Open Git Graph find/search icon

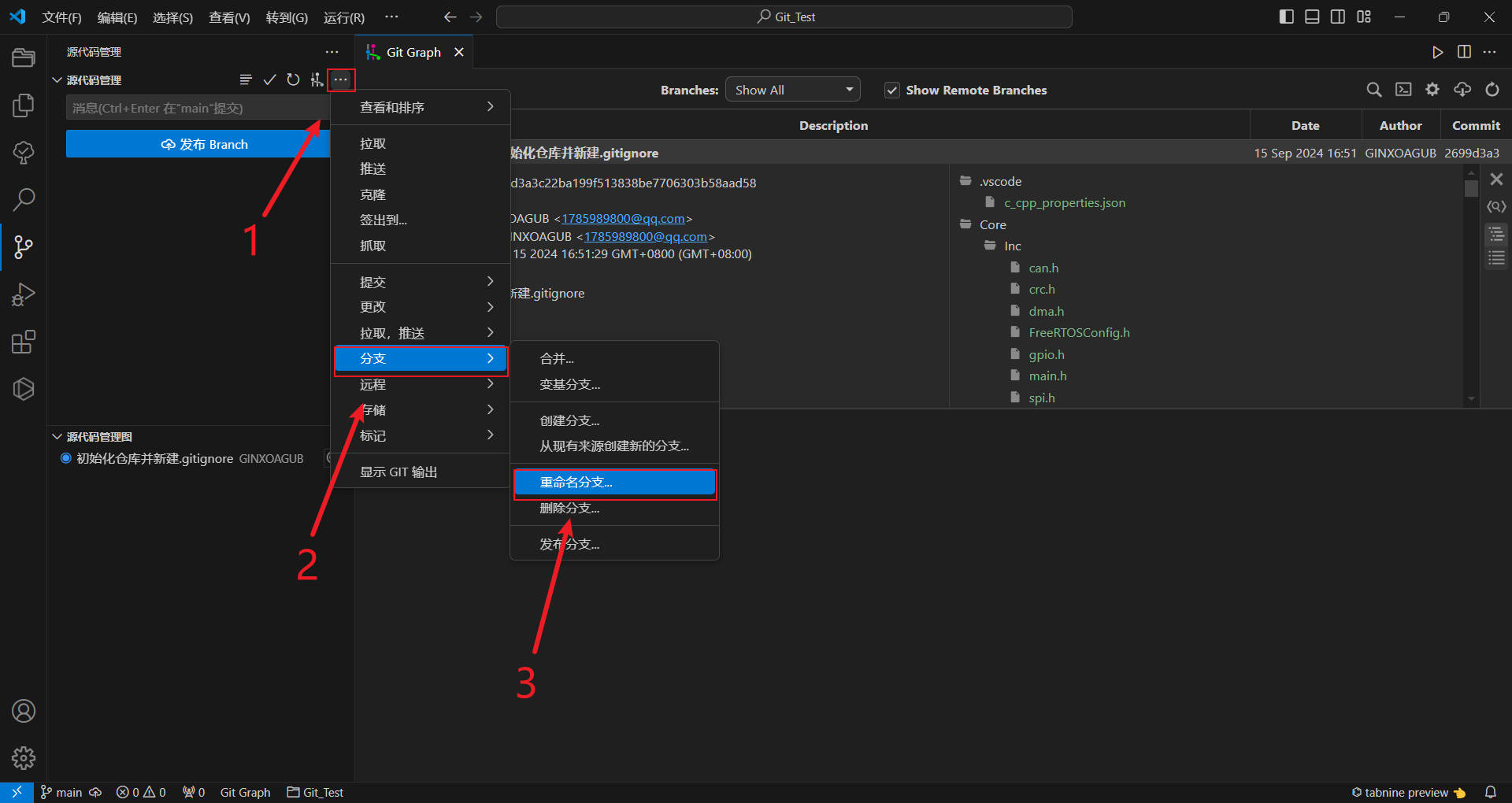coord(1373,90)
